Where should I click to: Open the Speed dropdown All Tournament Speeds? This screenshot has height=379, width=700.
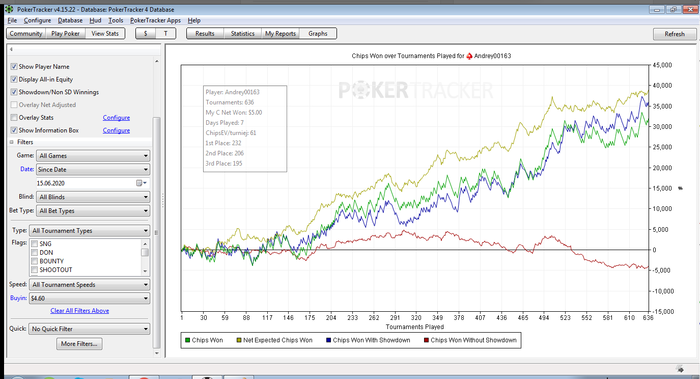tap(90, 285)
